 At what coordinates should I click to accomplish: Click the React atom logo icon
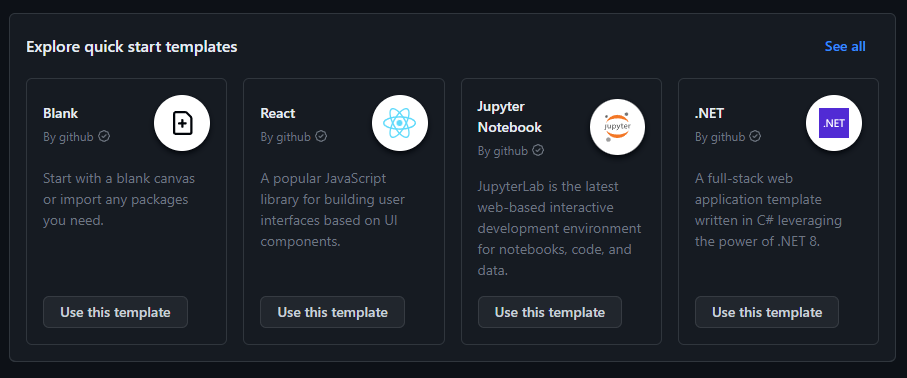400,123
